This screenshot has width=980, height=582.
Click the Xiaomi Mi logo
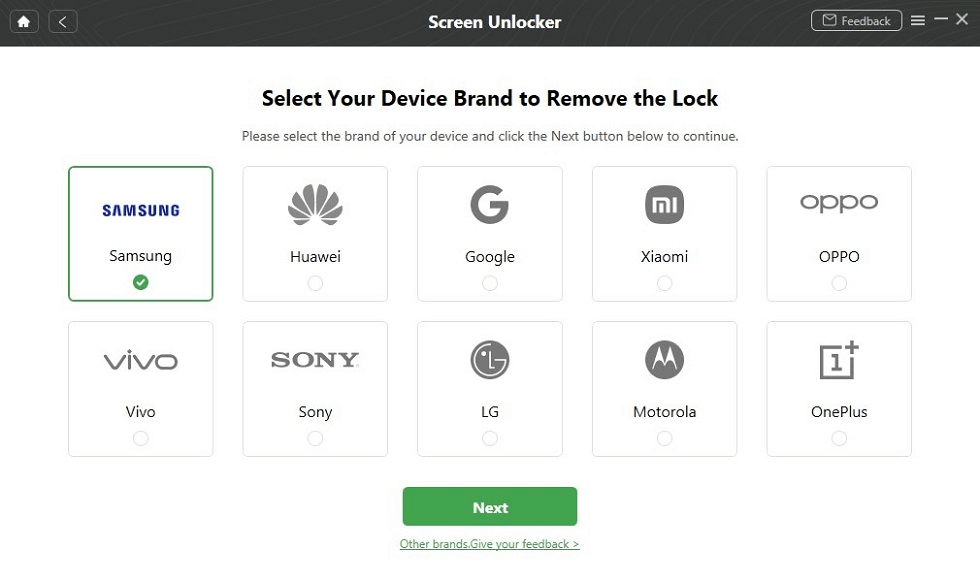point(664,203)
